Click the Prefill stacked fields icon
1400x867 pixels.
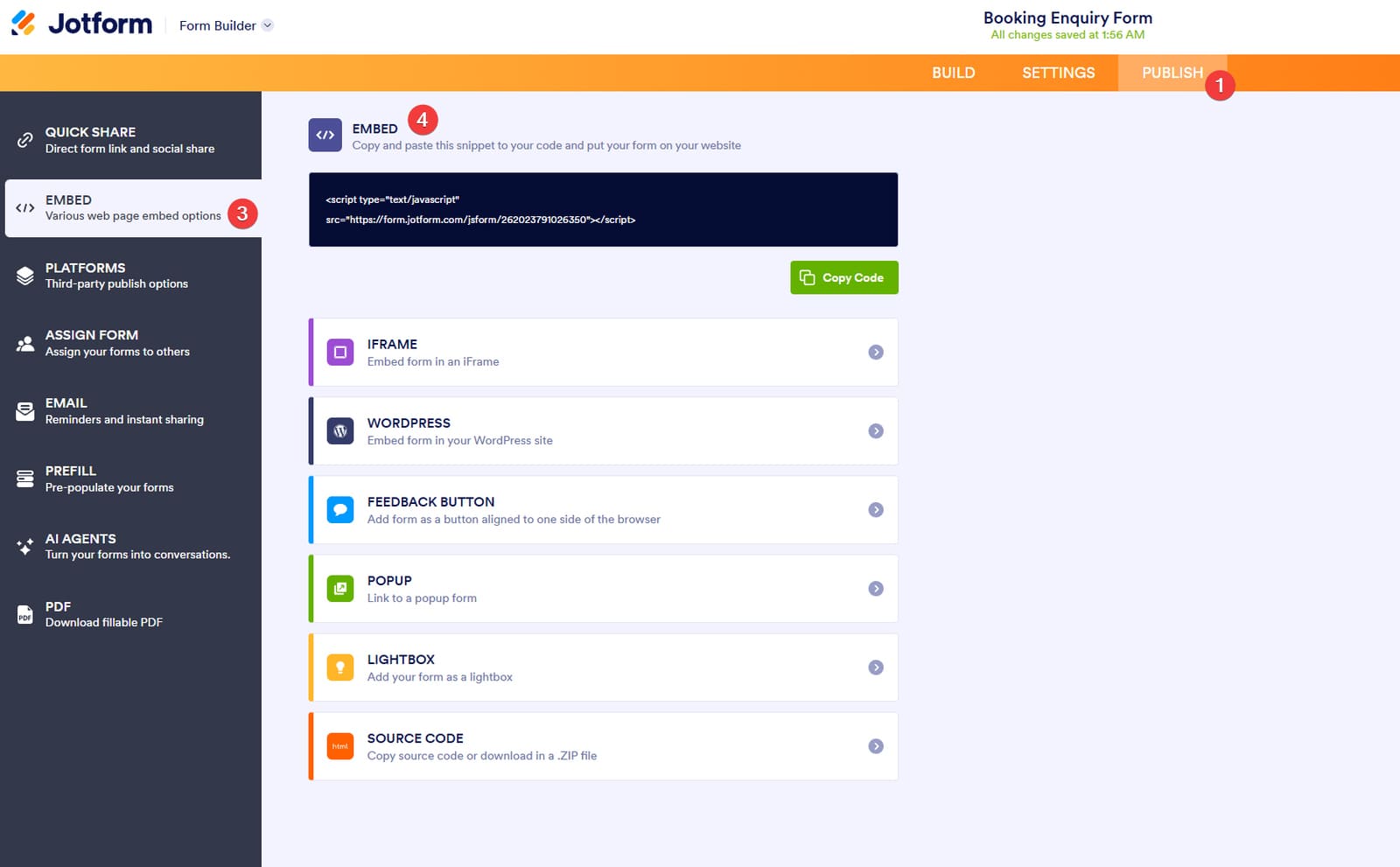(25, 479)
